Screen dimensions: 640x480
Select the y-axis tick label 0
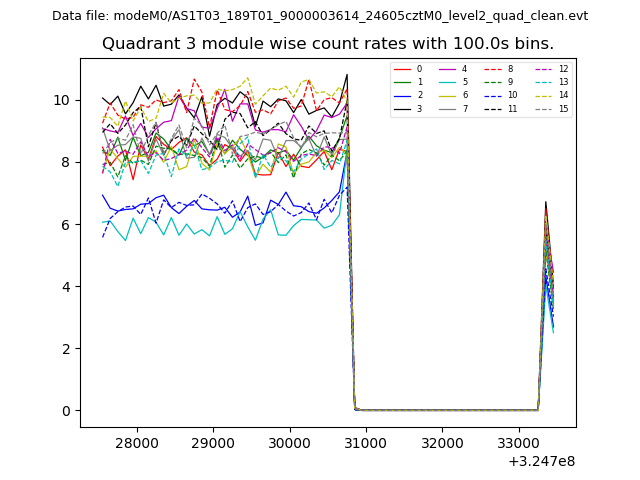[x=66, y=411]
